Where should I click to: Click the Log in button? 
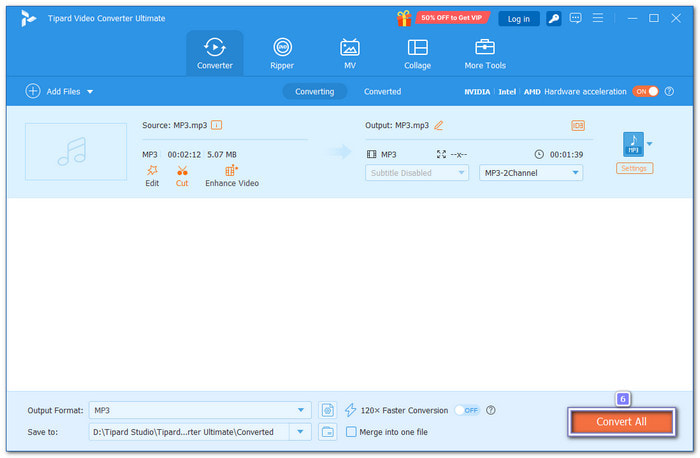[x=518, y=18]
